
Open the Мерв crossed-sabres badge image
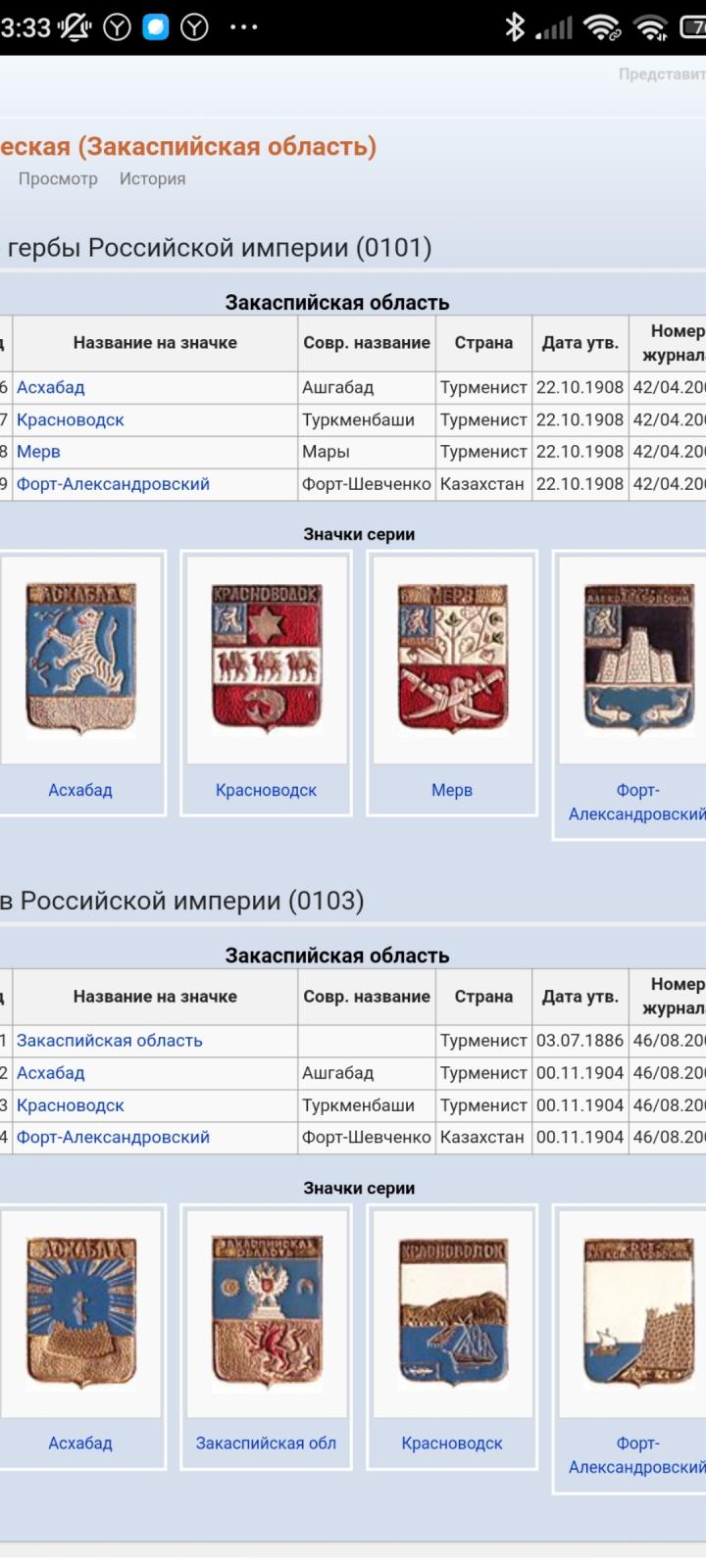[452, 659]
